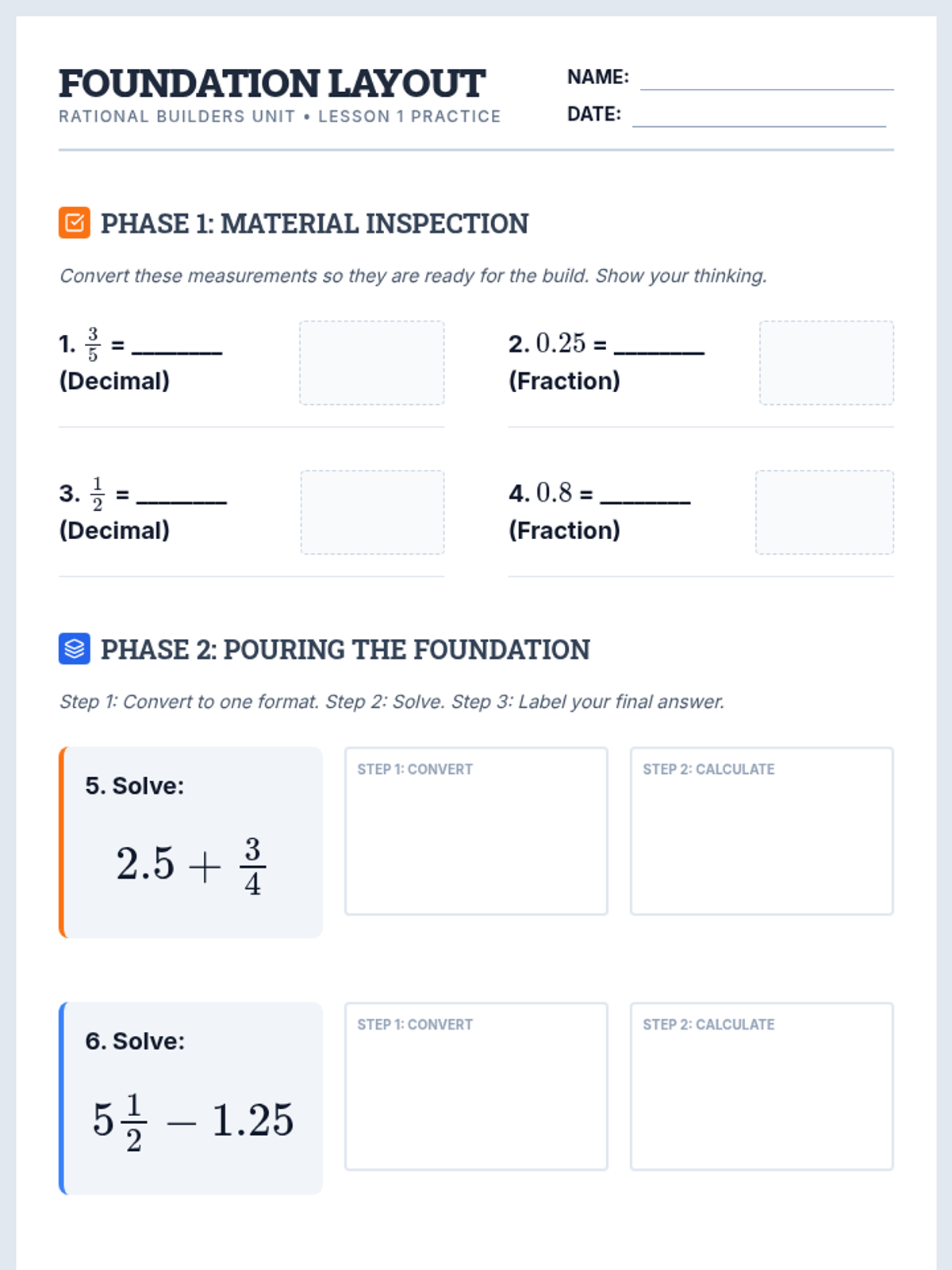Click the dashed work box for question 3
Viewport: 952px width, 1270px height.
[x=372, y=512]
